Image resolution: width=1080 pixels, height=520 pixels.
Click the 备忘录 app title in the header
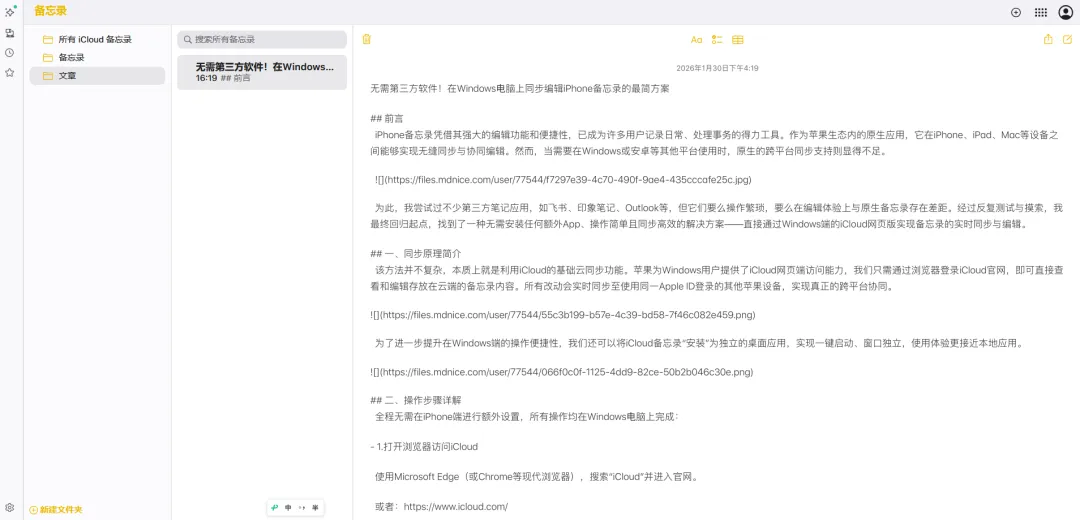51,11
